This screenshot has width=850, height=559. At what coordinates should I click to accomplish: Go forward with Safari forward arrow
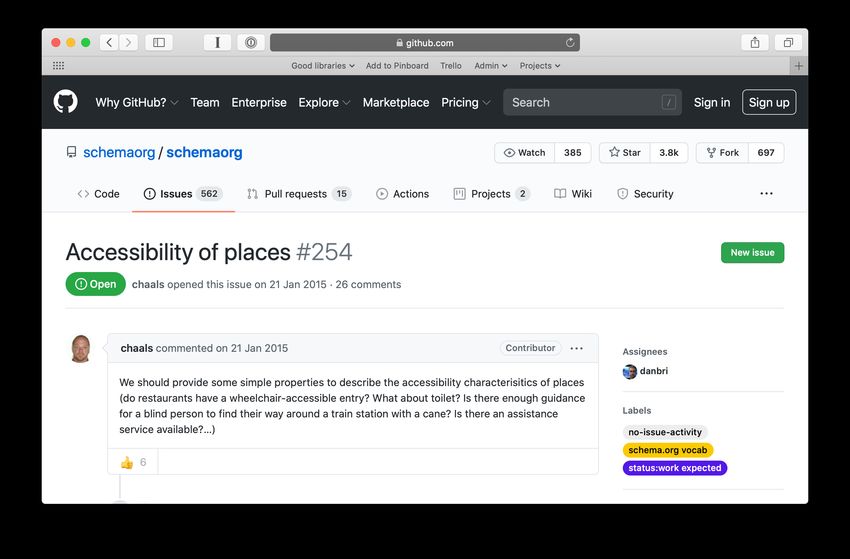[x=128, y=42]
